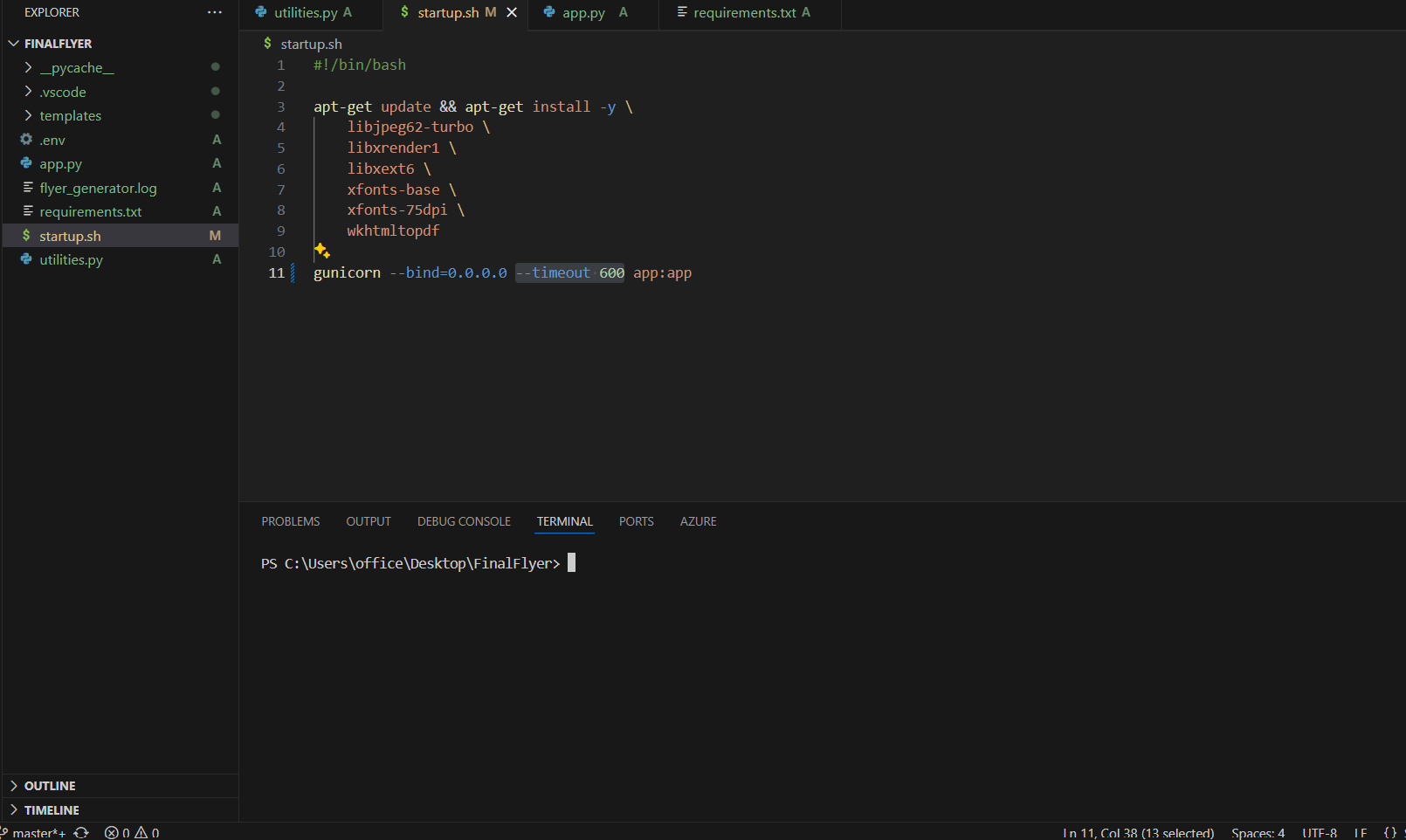The image size is (1406, 840).
Task: Click the wkhtmltopdf text on line 9
Action: click(x=393, y=231)
